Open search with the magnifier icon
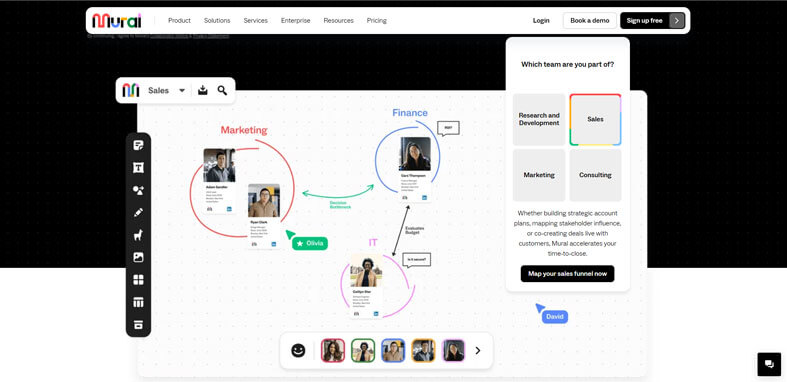This screenshot has height=382, width=787. (x=222, y=90)
